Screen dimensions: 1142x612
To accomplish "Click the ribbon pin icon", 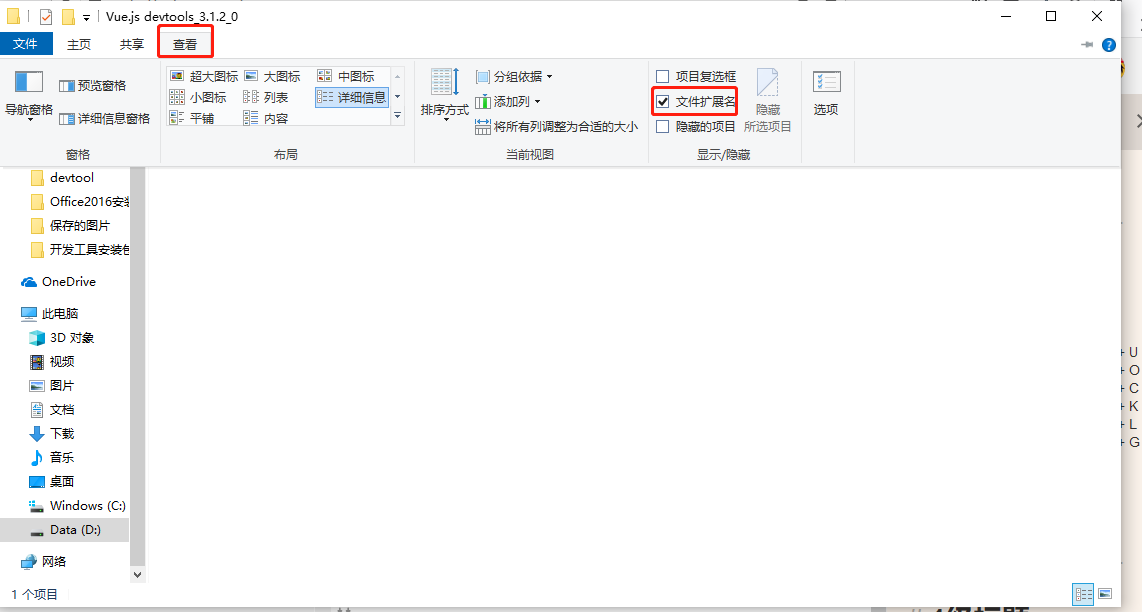I will point(1087,44).
